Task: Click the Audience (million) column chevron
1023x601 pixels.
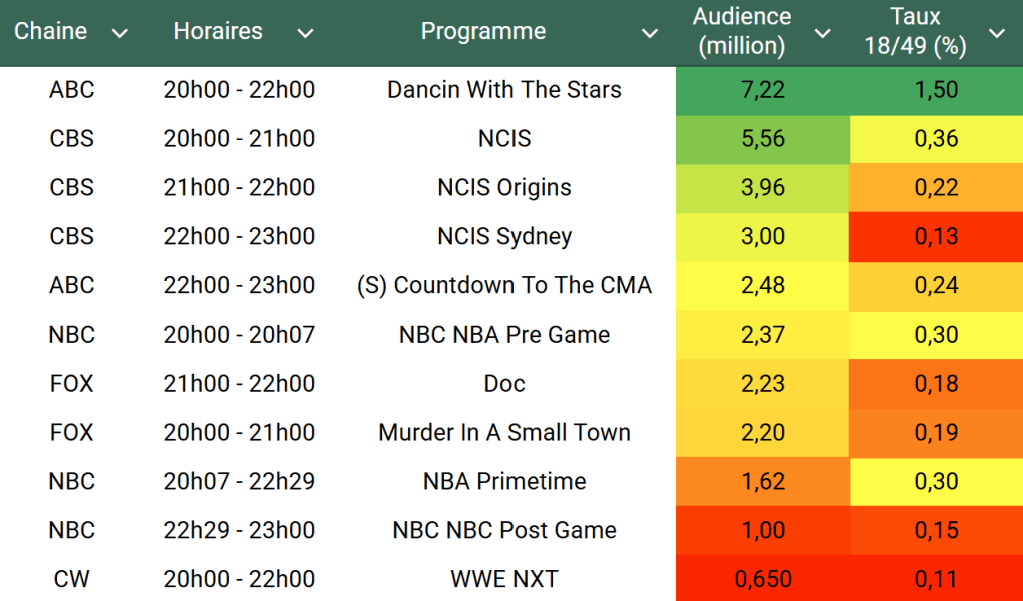Action: click(x=823, y=34)
